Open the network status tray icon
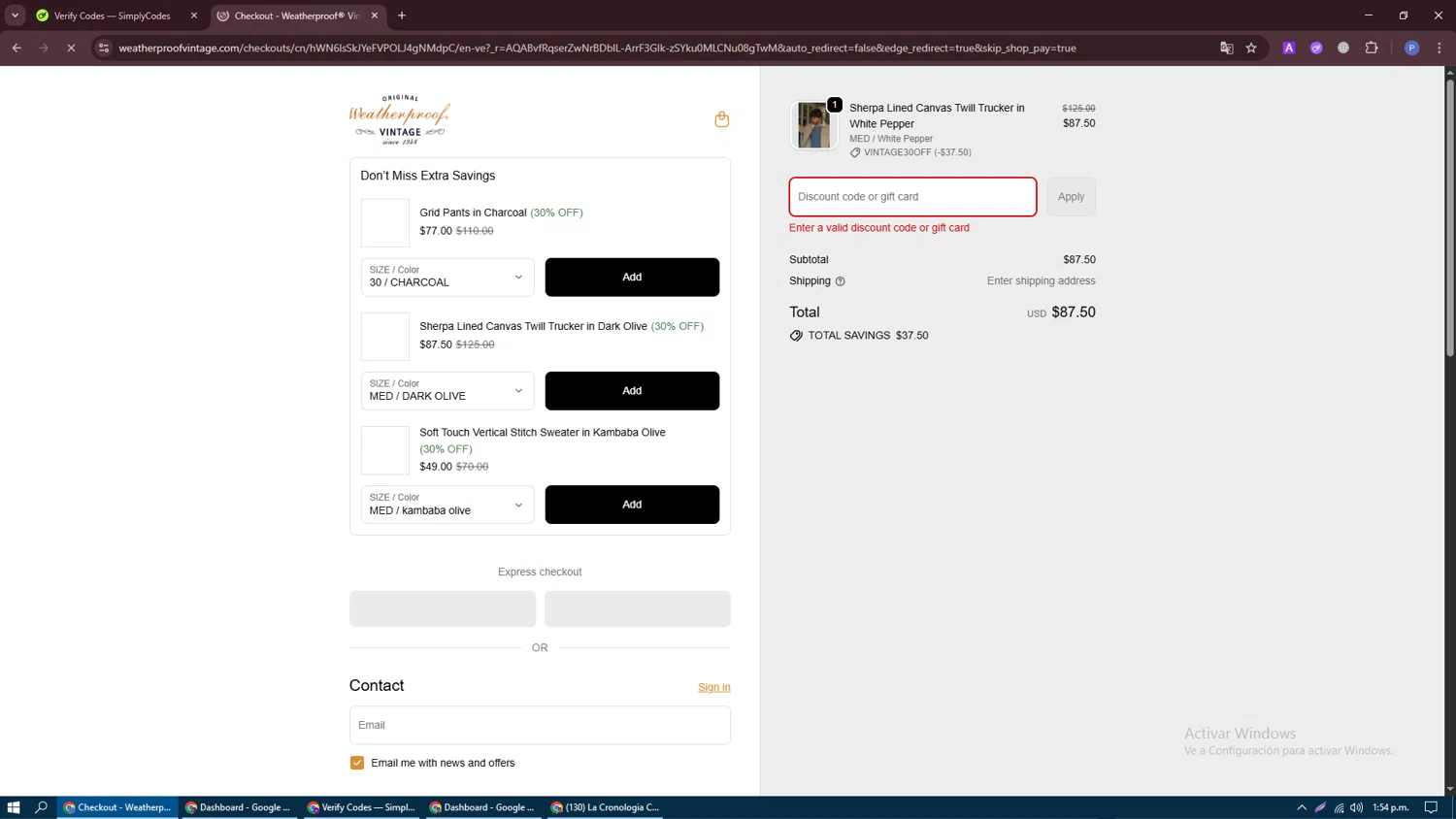Viewport: 1456px width, 819px height. pyautogui.click(x=1339, y=807)
